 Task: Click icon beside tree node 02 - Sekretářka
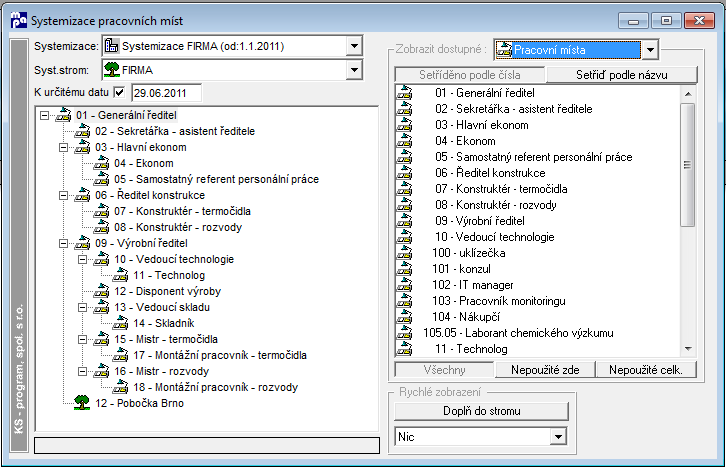(82, 131)
